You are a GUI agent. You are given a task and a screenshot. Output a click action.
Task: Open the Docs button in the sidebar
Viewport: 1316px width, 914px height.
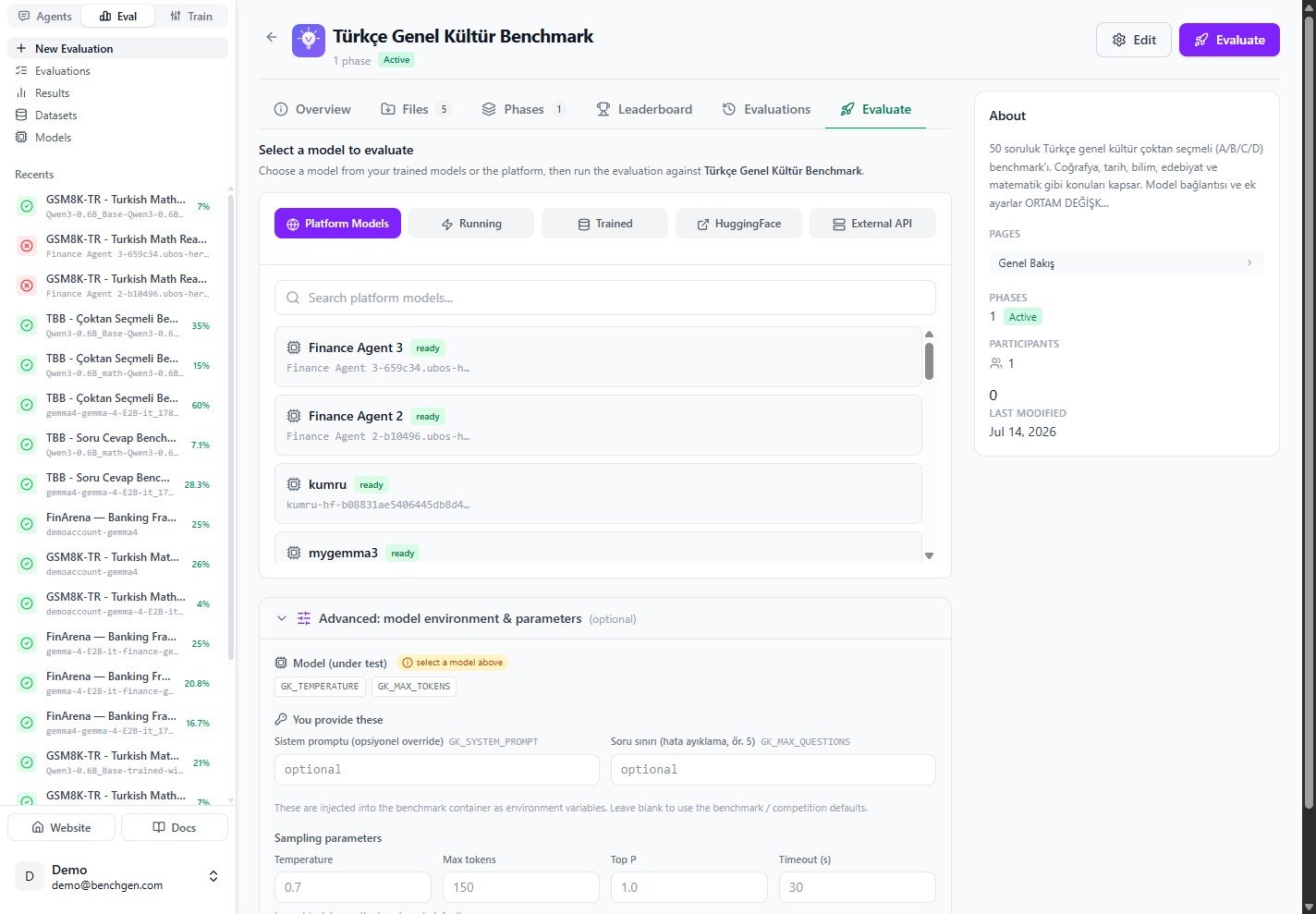click(x=175, y=827)
